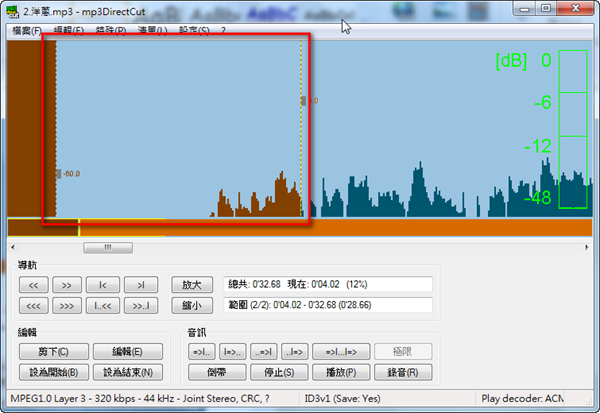This screenshot has width=600, height=413.
Task: Click the =>|.. audio preview button
Action: click(x=201, y=351)
